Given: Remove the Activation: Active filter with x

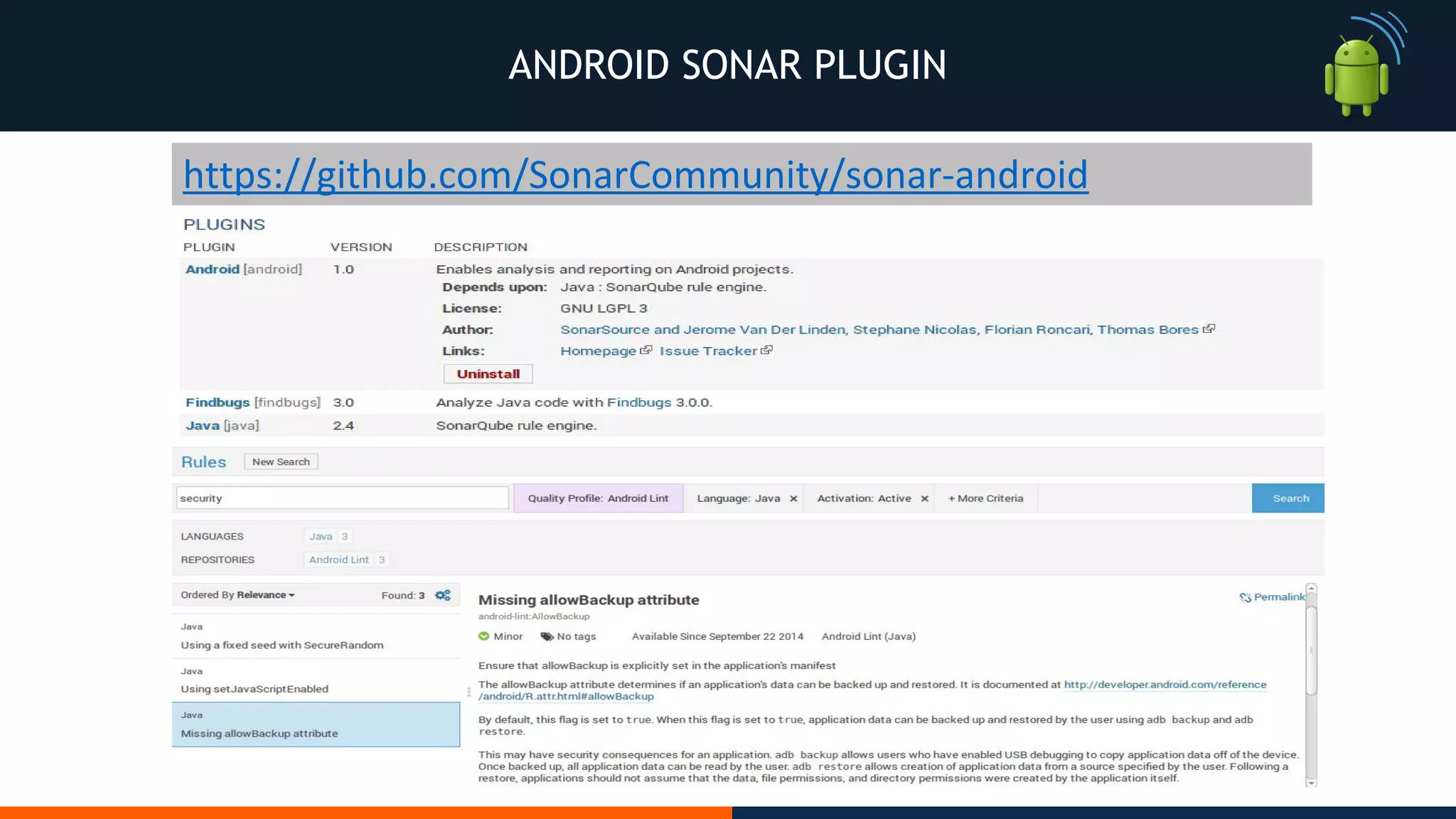Looking at the screenshot, I should 924,498.
